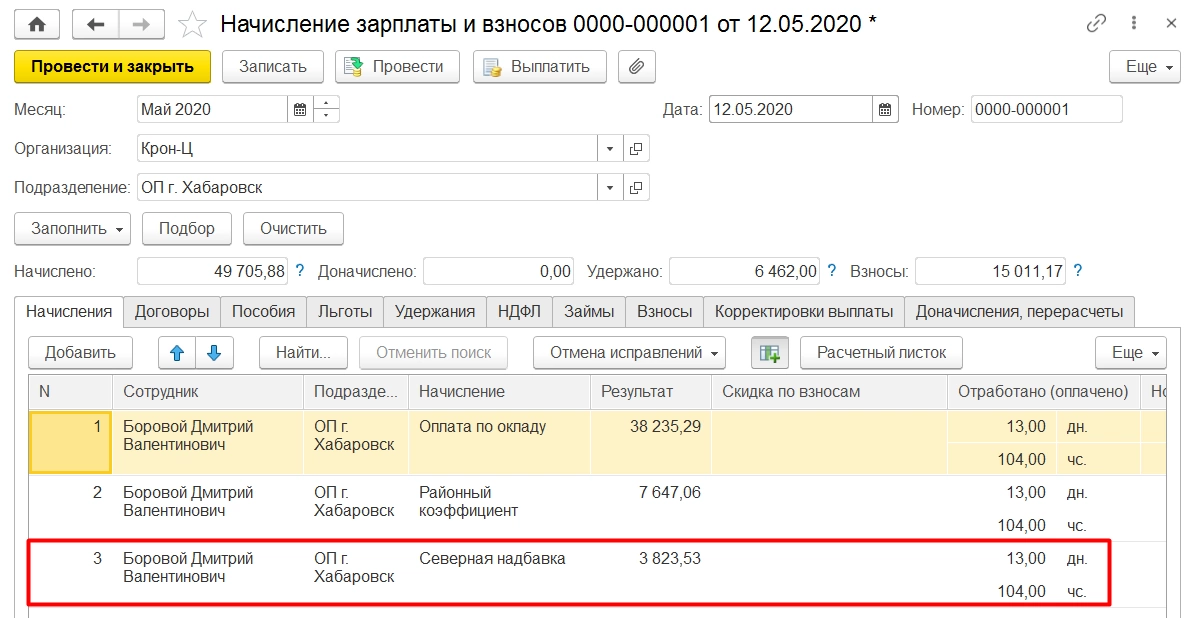The width and height of the screenshot is (1200, 618).
Task: Switch to the Займы tab
Action: [x=589, y=311]
